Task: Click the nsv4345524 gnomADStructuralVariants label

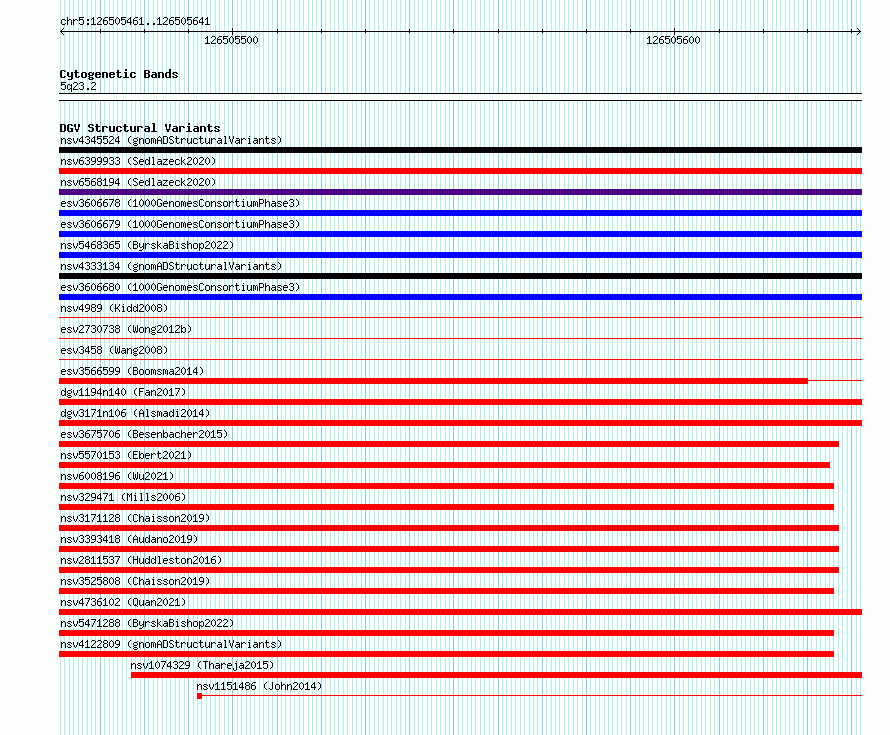Action: tap(171, 140)
